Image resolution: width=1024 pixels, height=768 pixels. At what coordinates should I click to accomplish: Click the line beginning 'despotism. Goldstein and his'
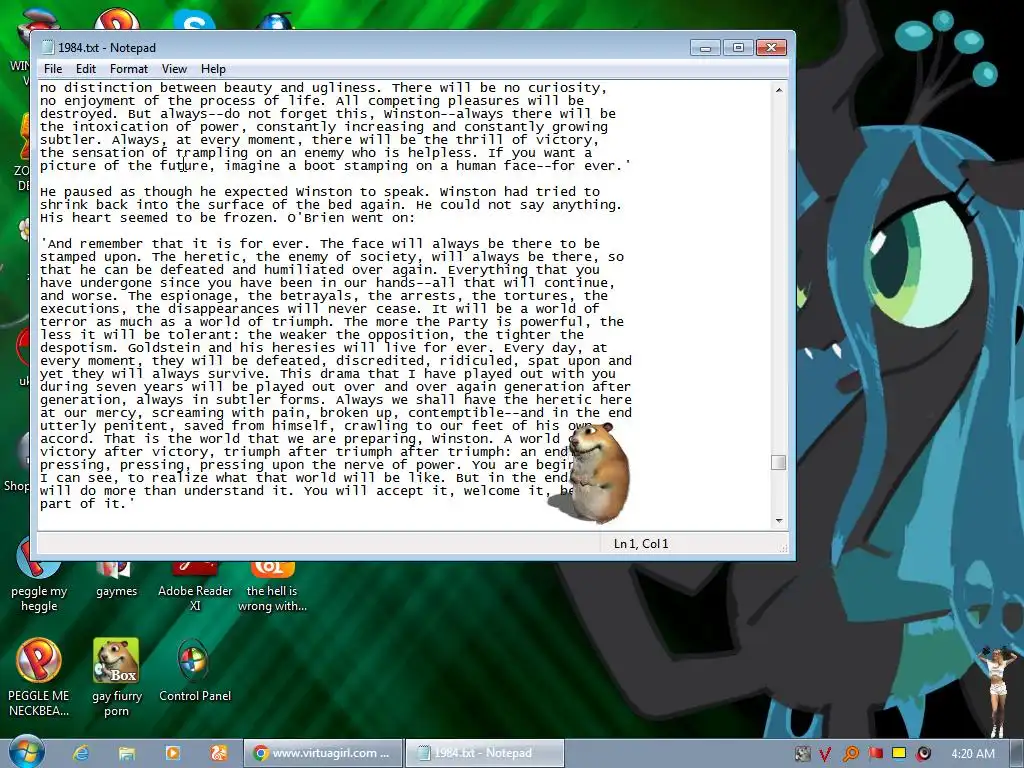tap(323, 347)
